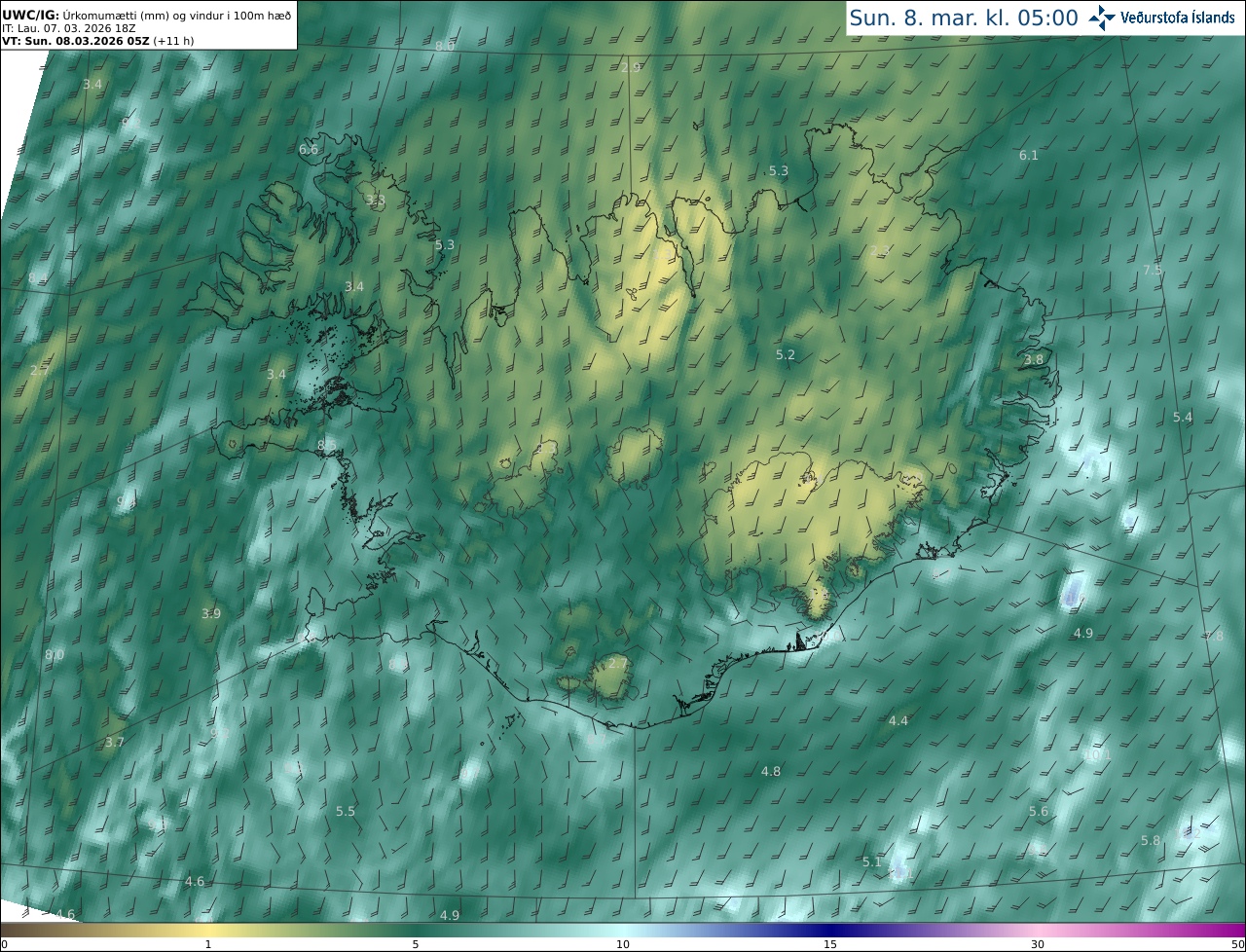The width and height of the screenshot is (1246, 952).
Task: Click the map value '4.4'
Action: pos(898,720)
